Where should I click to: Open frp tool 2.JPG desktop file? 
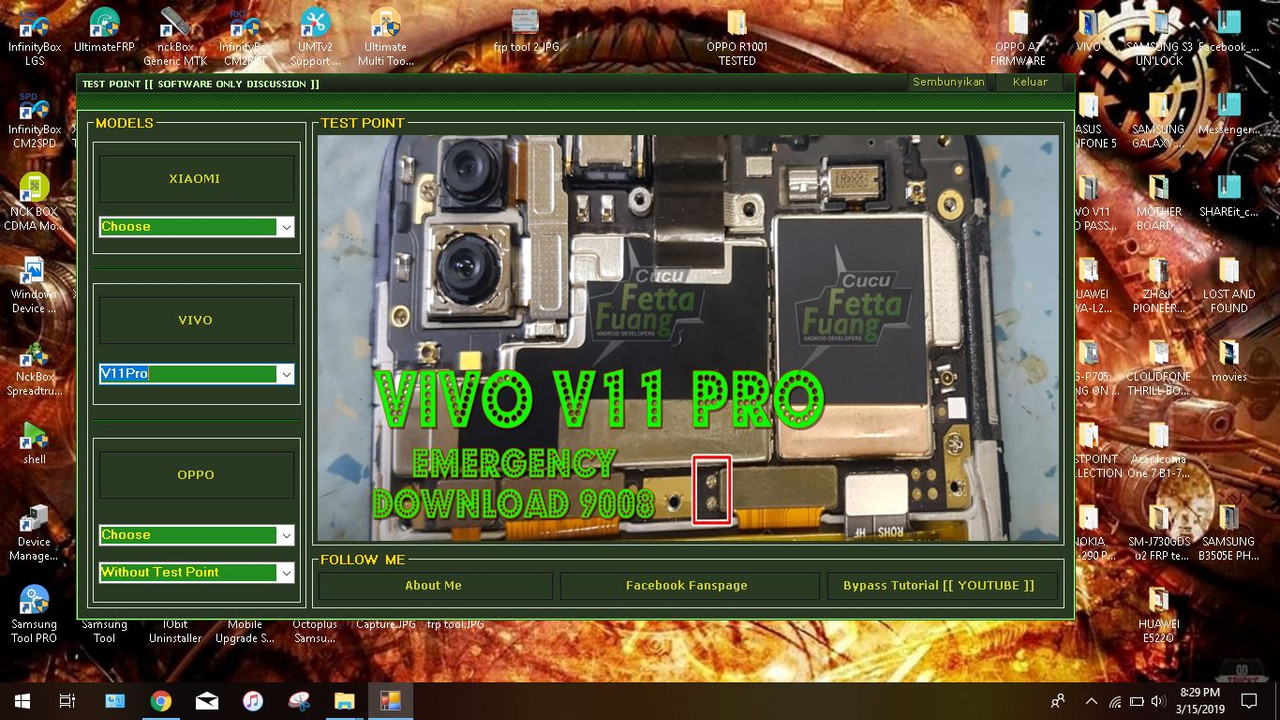pyautogui.click(x=525, y=31)
